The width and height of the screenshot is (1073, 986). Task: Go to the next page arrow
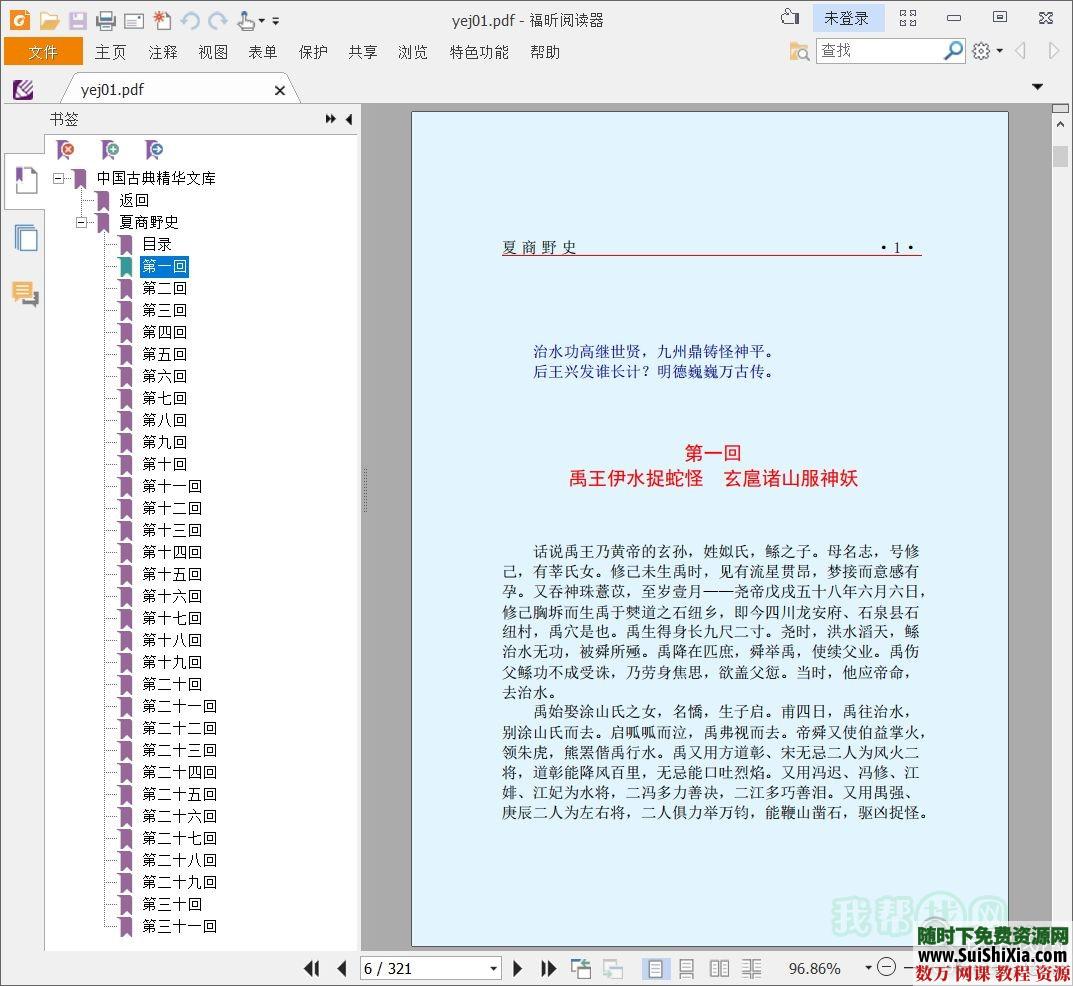pos(517,968)
